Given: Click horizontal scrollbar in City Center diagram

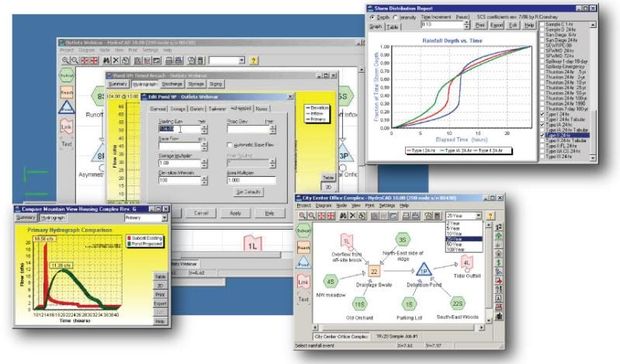Looking at the screenshot, I should coord(398,328).
